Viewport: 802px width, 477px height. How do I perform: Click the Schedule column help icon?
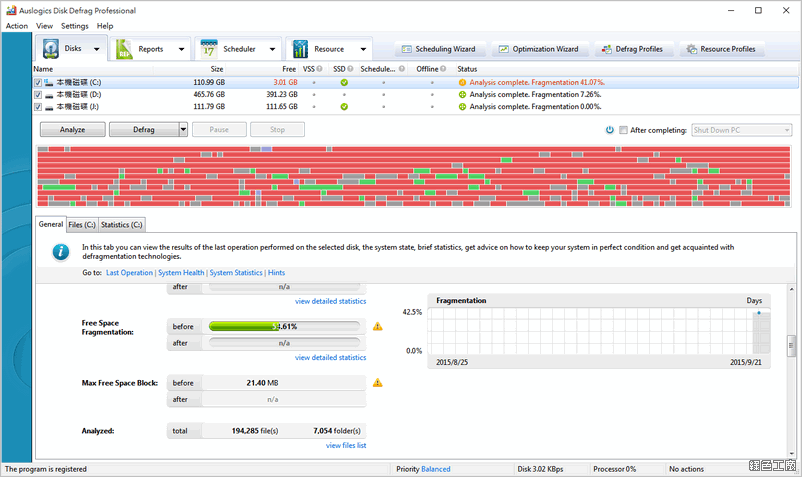click(402, 69)
